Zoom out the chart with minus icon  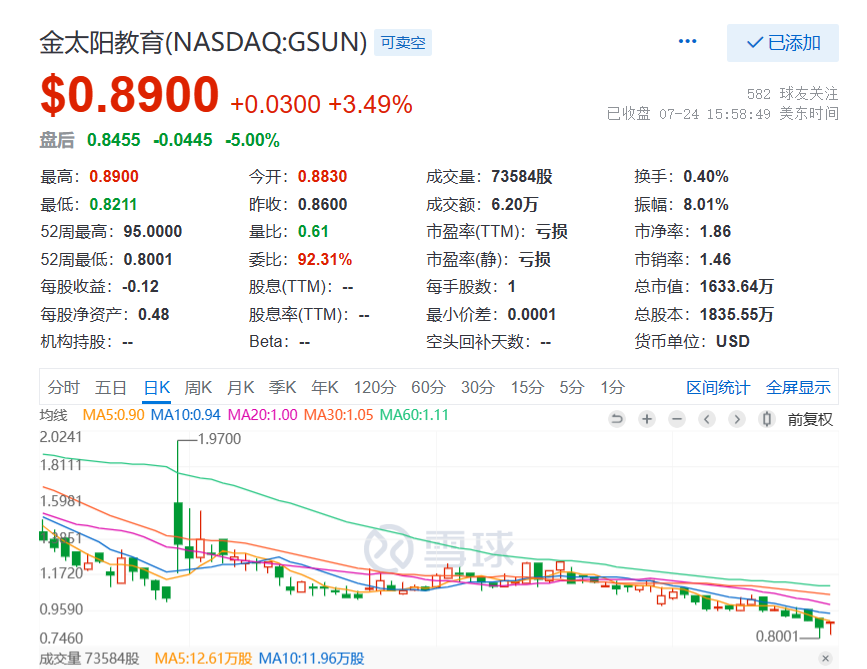click(x=677, y=419)
